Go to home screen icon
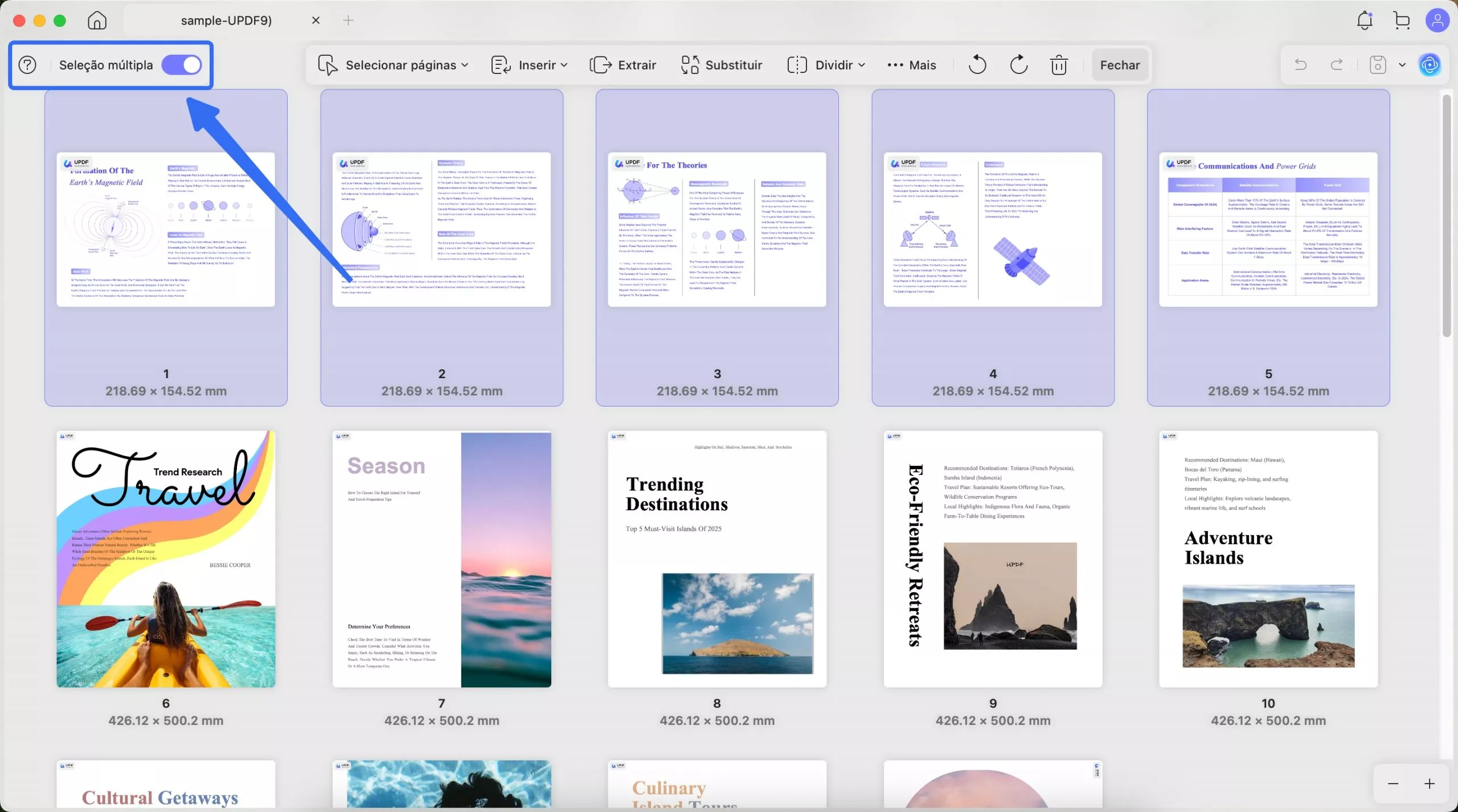1458x812 pixels. click(x=97, y=20)
